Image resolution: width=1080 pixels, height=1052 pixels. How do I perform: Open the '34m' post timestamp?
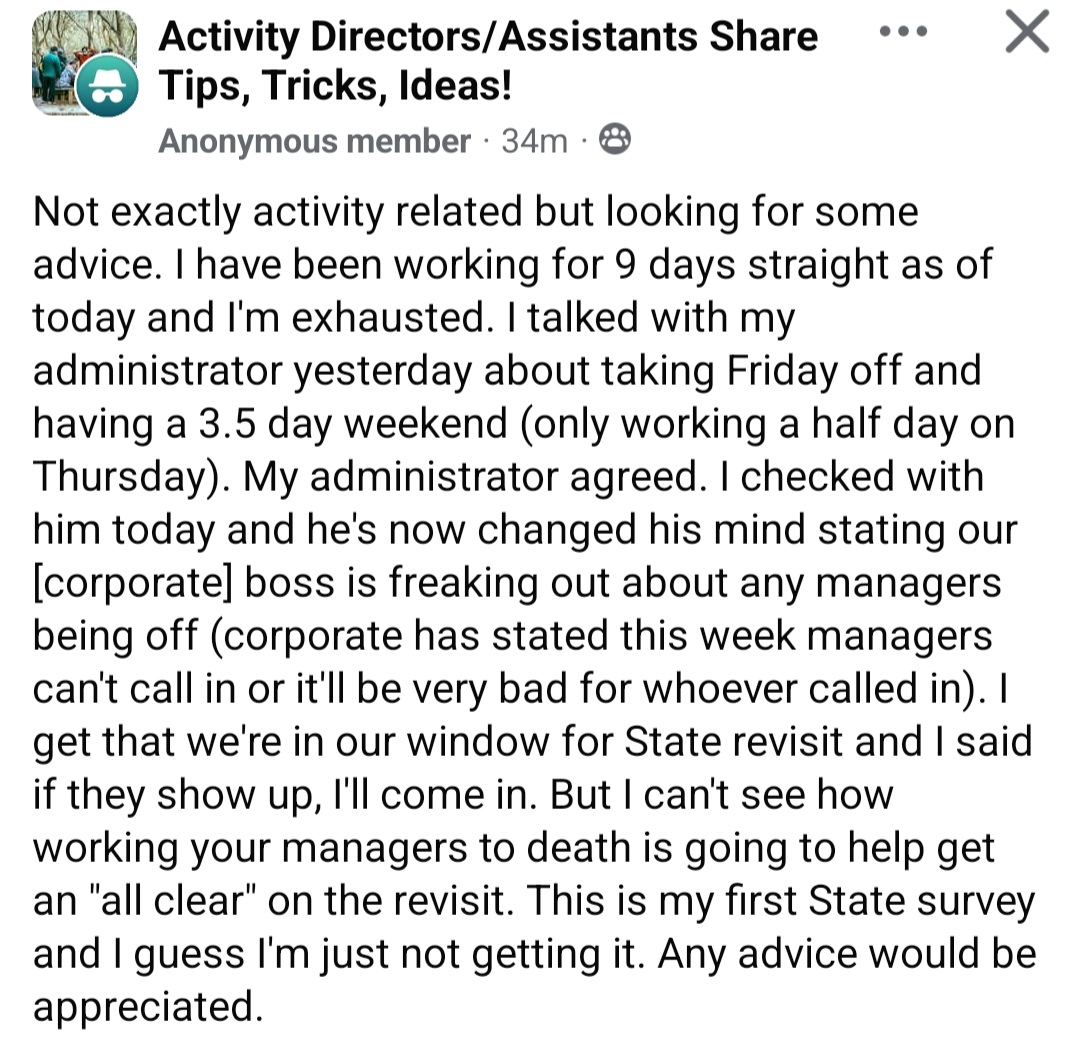(534, 141)
